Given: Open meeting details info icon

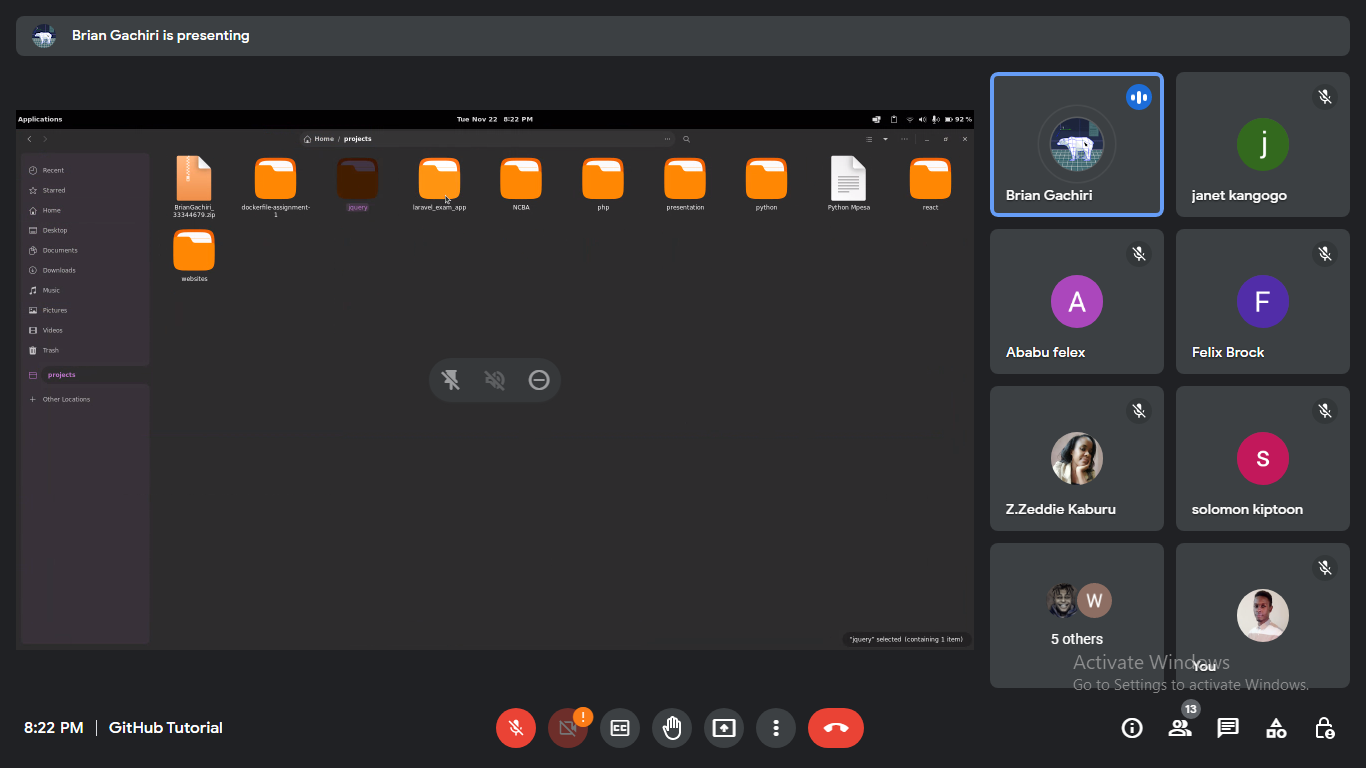Looking at the screenshot, I should pos(1132,728).
